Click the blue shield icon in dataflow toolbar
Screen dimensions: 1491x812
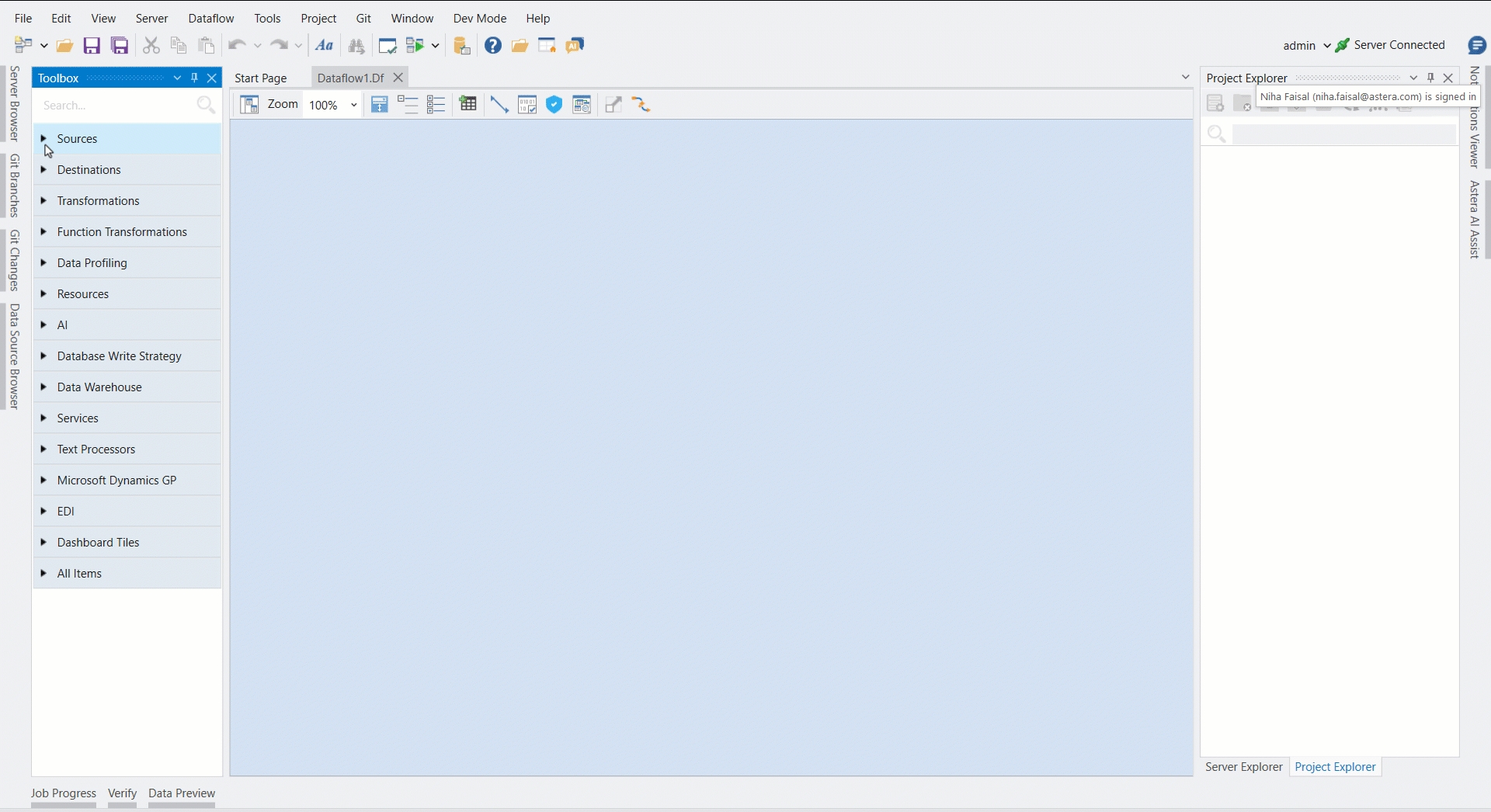[554, 105]
